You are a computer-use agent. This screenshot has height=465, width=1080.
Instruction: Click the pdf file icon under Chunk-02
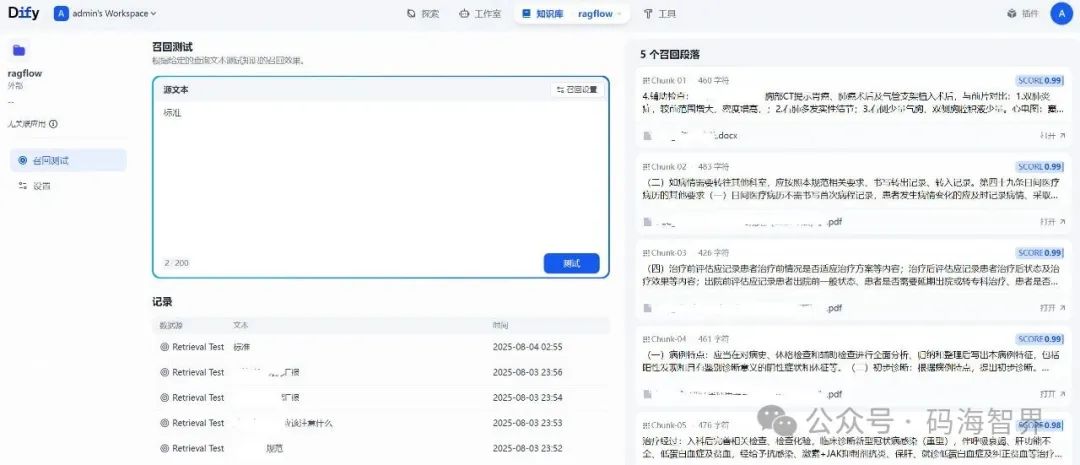click(647, 222)
